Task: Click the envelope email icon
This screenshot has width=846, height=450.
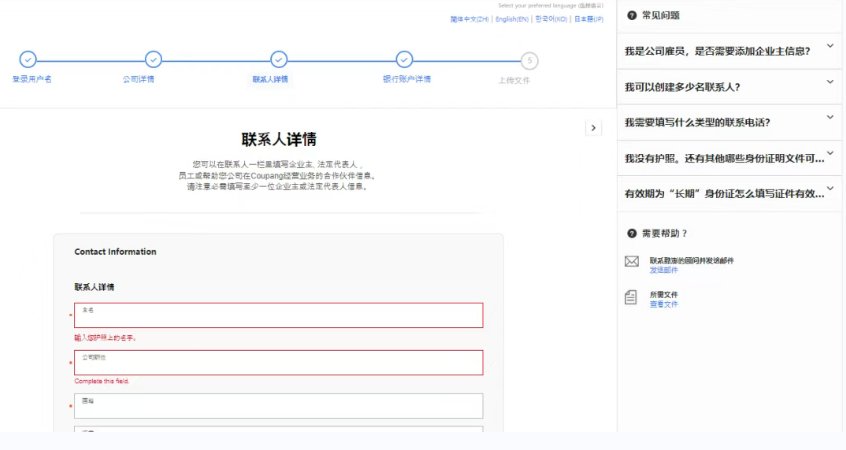Action: click(632, 262)
